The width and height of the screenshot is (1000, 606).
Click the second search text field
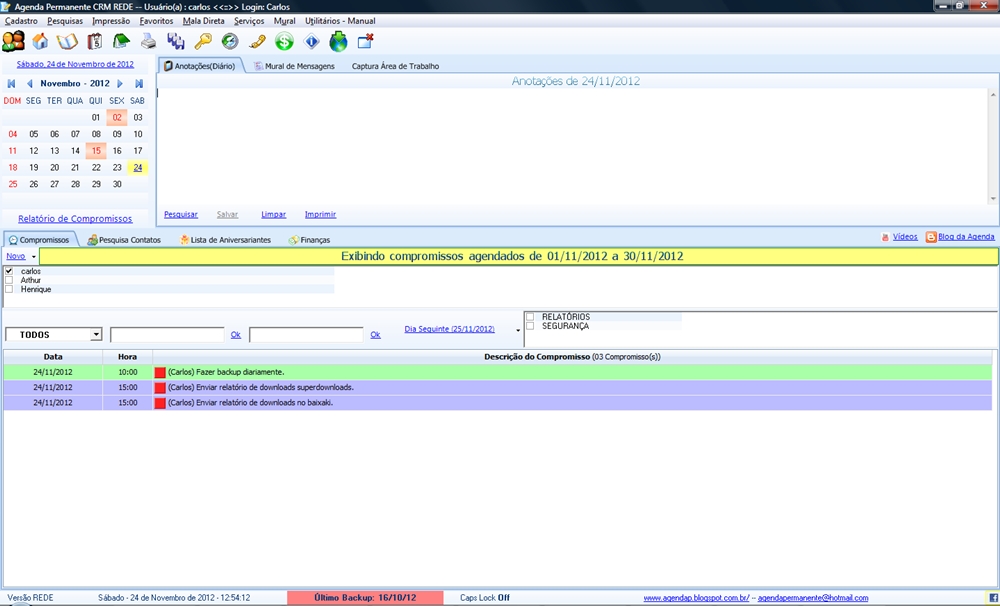coord(306,335)
